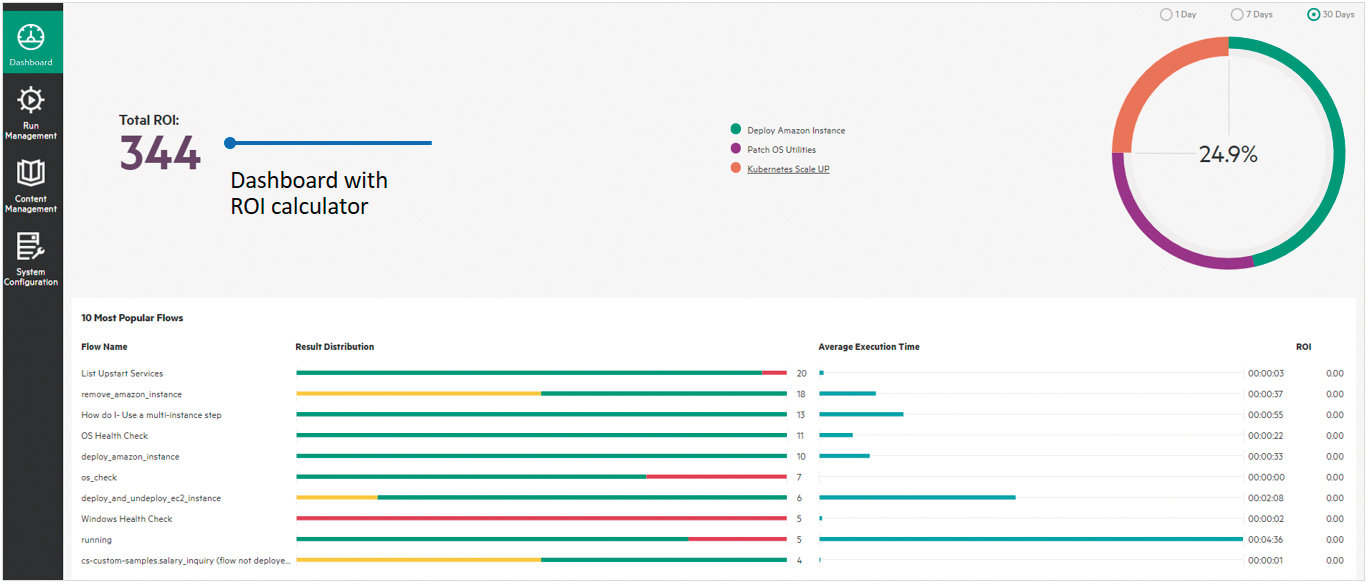
Task: Click purple Patch OS Utilities legend dot
Action: coord(736,149)
